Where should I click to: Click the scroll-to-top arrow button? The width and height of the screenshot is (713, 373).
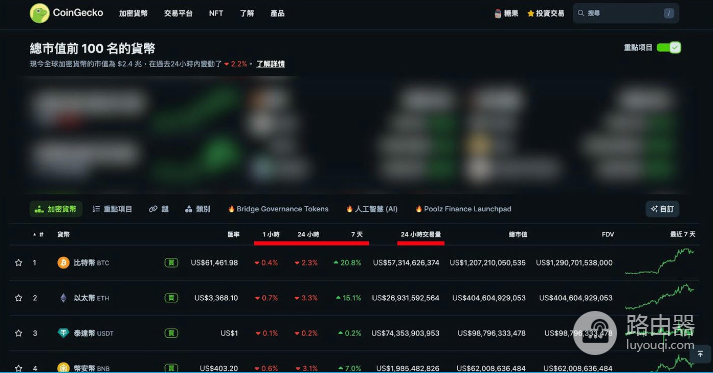[700, 354]
